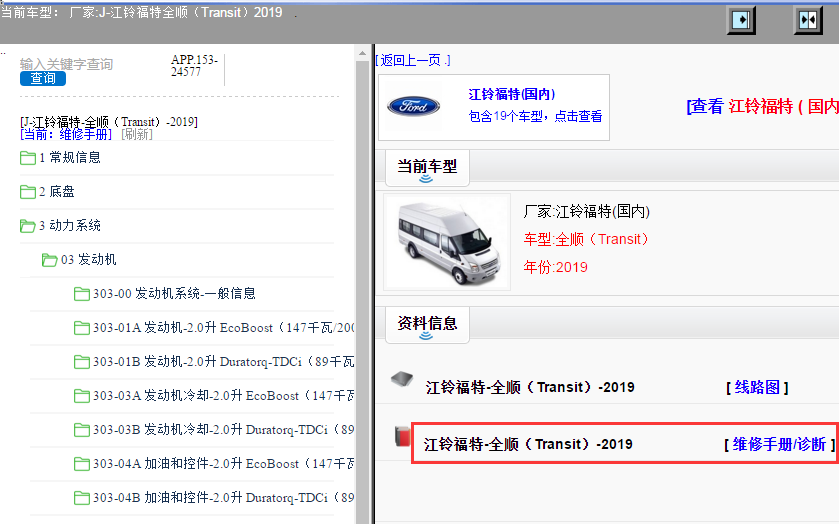Select the 资料信息 tab
839x524 pixels.
click(427, 324)
